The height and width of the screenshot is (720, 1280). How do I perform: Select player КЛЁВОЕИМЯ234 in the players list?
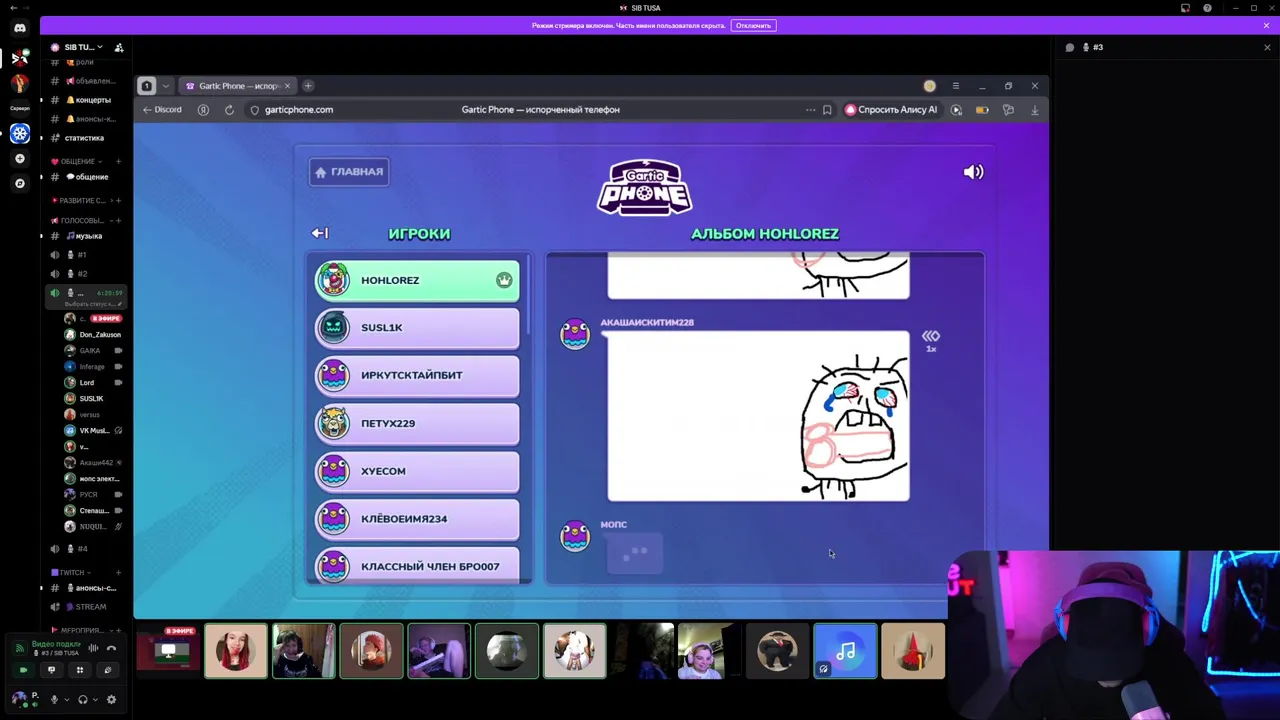click(417, 518)
